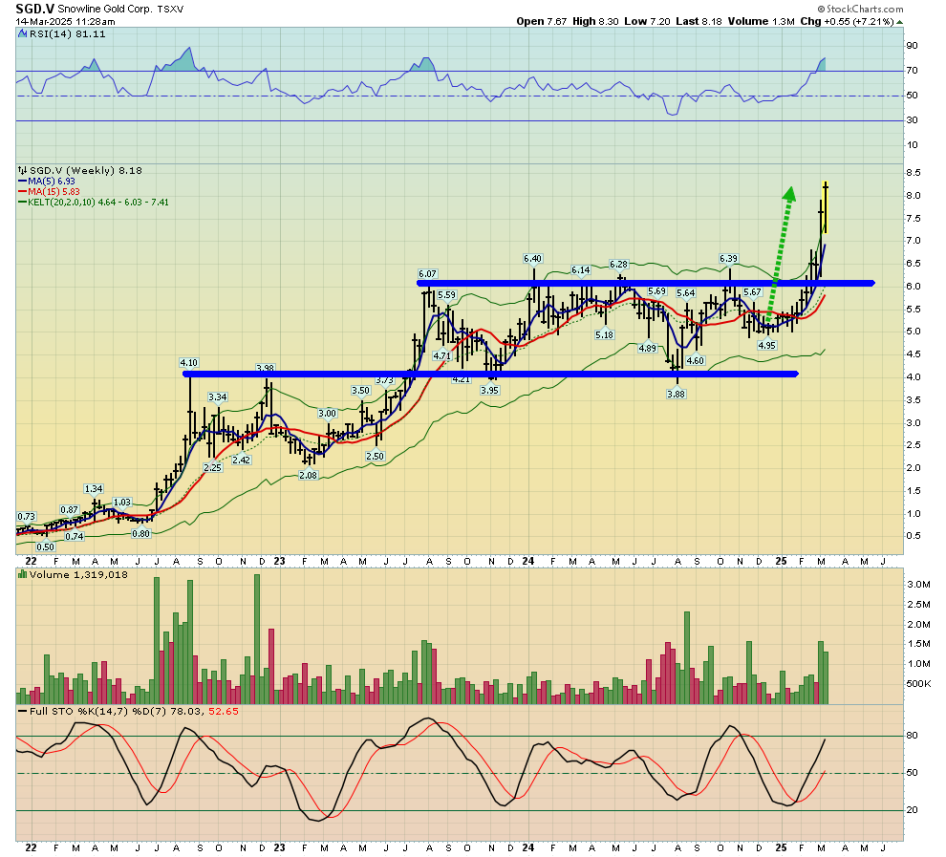Click the 0.80 price low label
The image size is (946, 857).
click(141, 534)
